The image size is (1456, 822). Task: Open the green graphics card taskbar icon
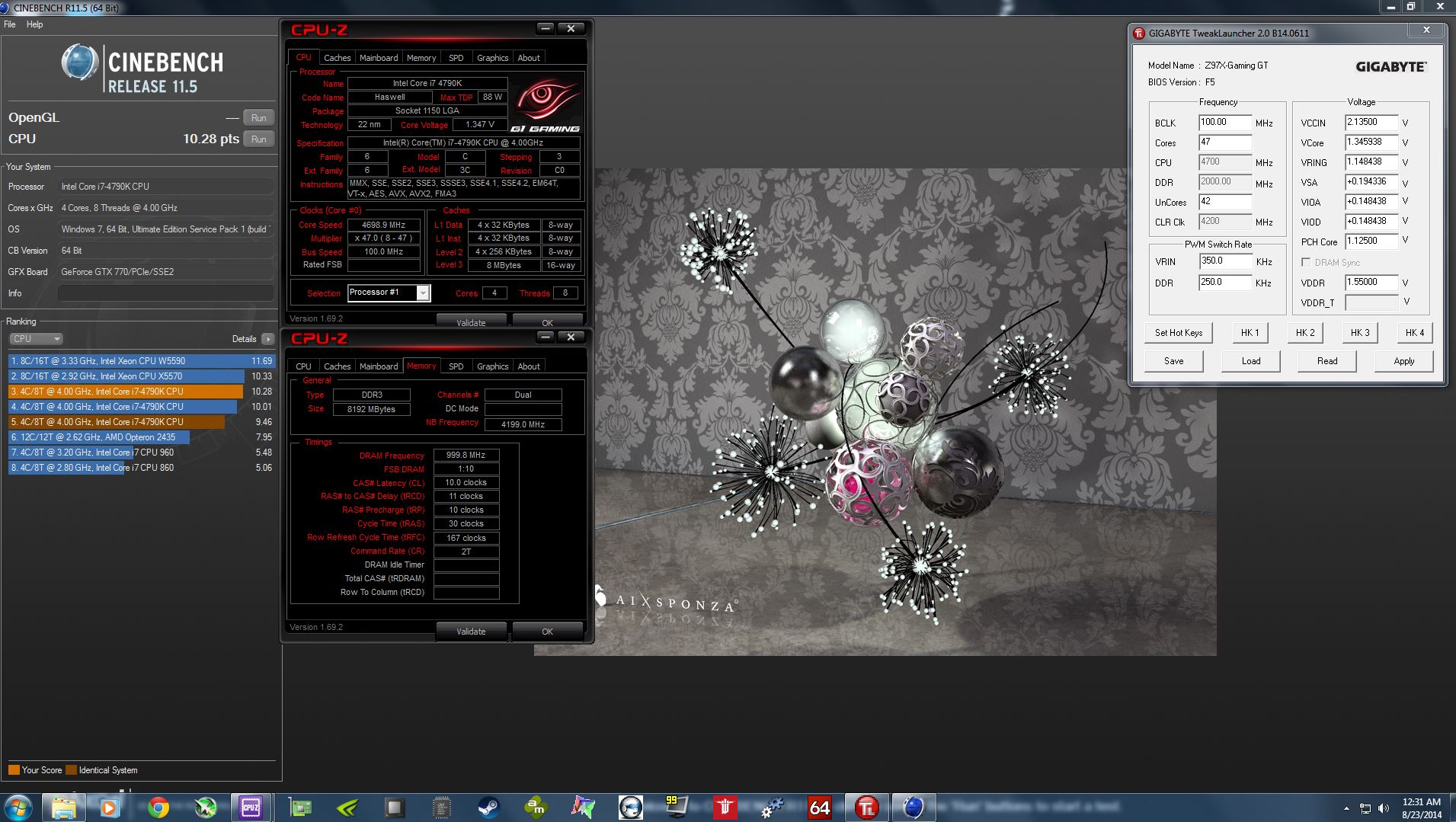point(302,808)
